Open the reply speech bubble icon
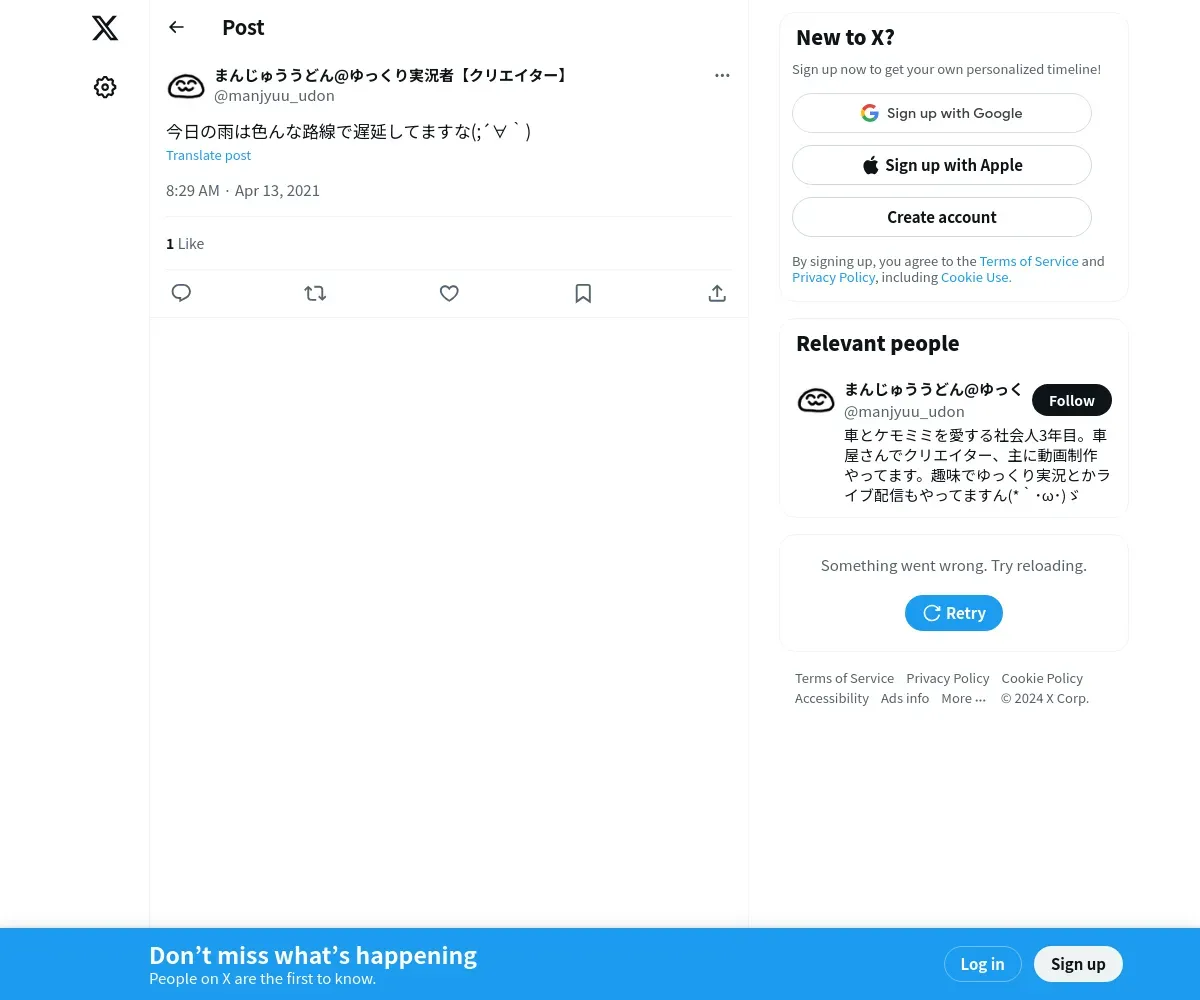Image resolution: width=1200 pixels, height=1000 pixels. pyautogui.click(x=181, y=293)
